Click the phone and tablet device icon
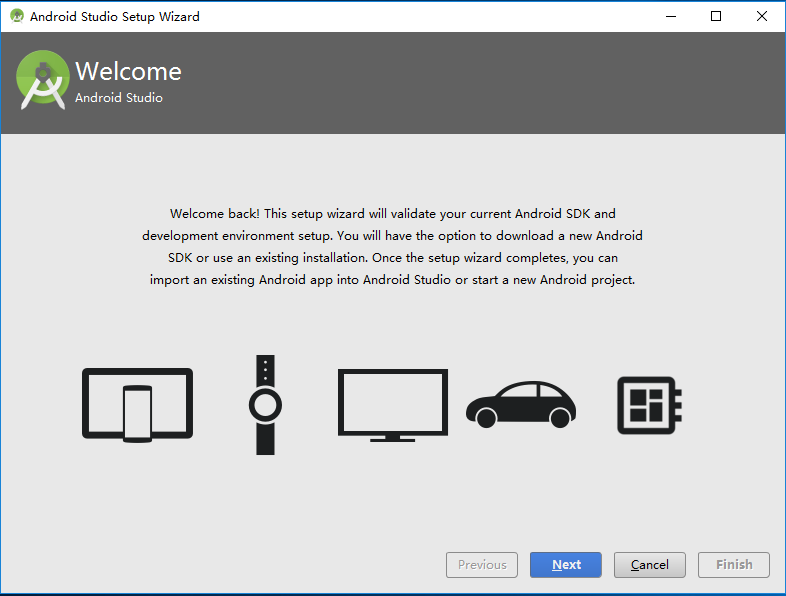 (137, 405)
